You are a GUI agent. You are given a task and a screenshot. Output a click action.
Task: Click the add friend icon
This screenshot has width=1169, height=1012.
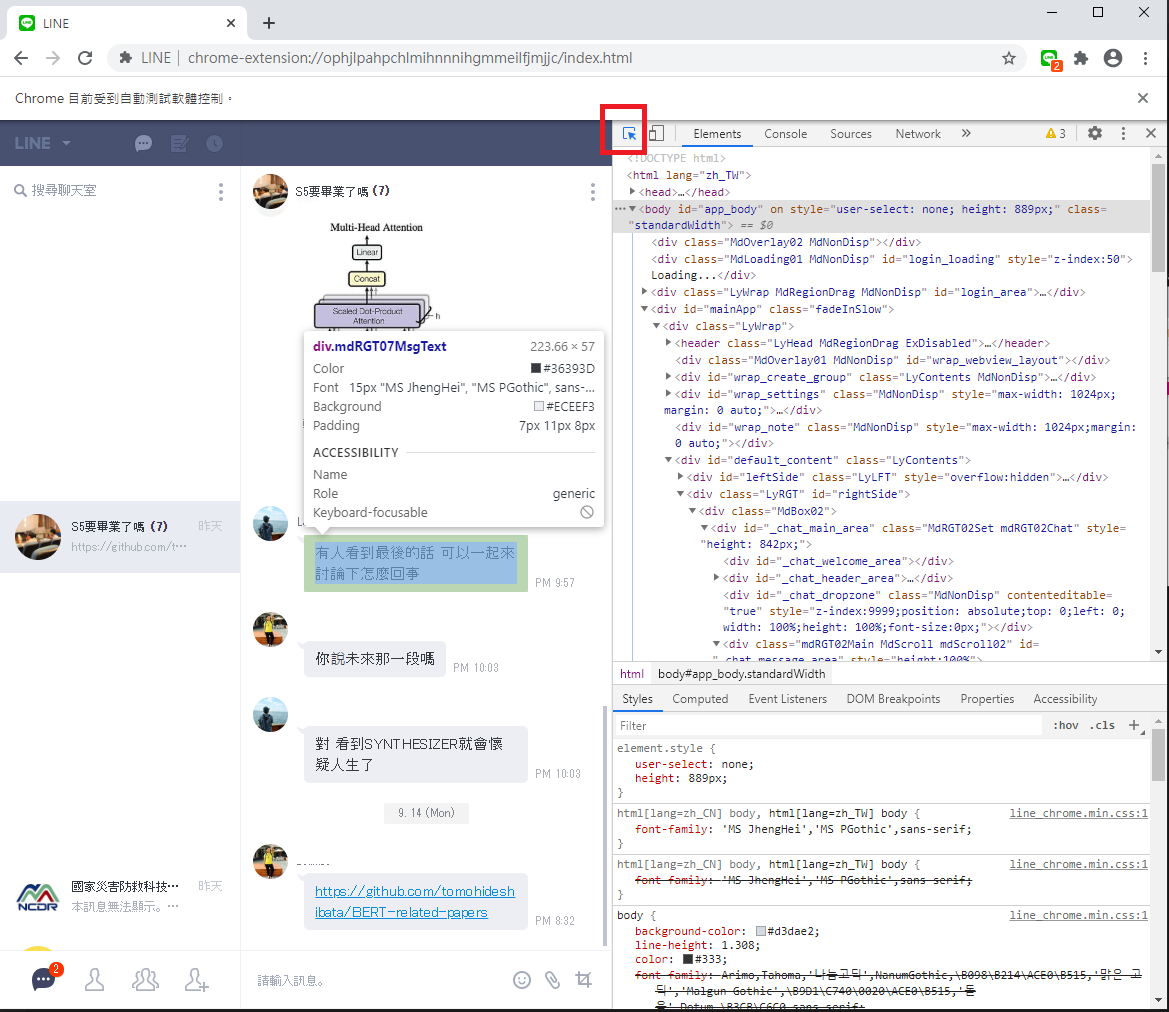[196, 980]
